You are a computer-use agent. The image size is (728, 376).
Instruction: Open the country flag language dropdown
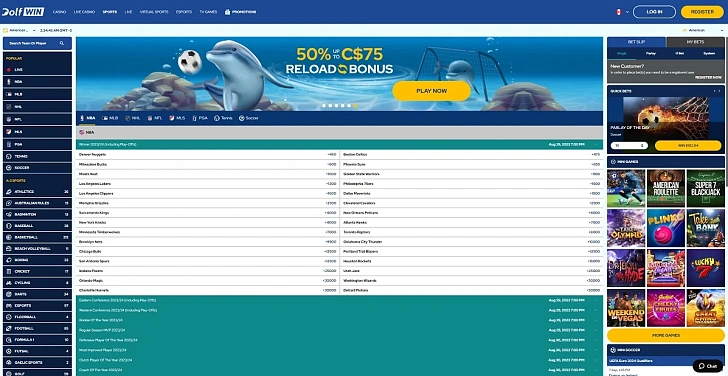[622, 12]
